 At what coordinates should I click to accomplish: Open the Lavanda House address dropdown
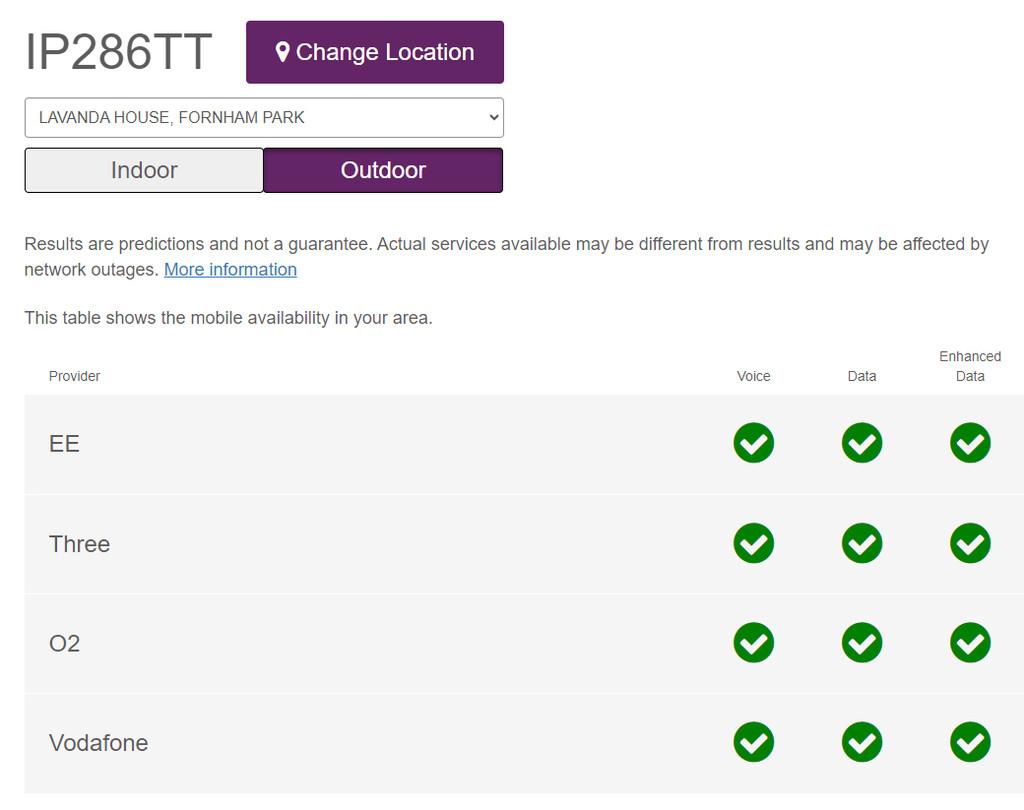(264, 118)
